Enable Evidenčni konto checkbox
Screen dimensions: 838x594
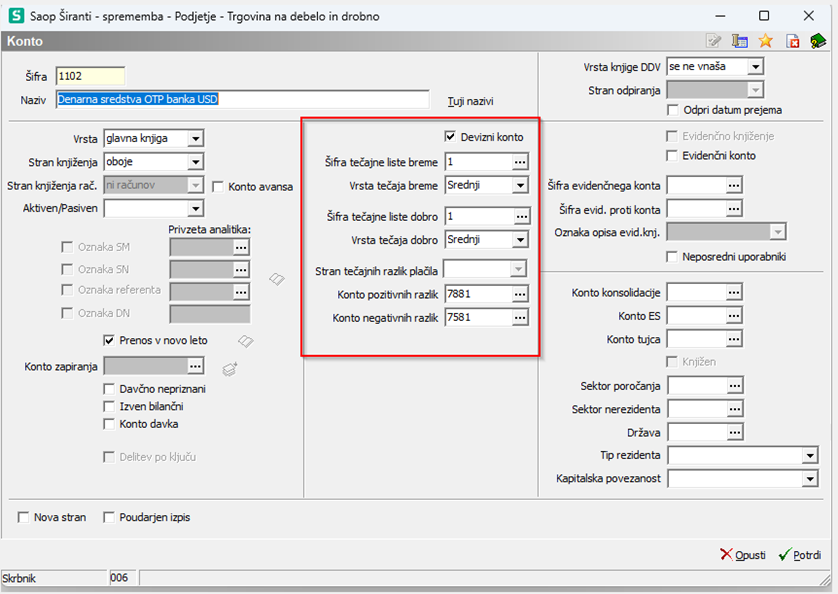[x=672, y=156]
